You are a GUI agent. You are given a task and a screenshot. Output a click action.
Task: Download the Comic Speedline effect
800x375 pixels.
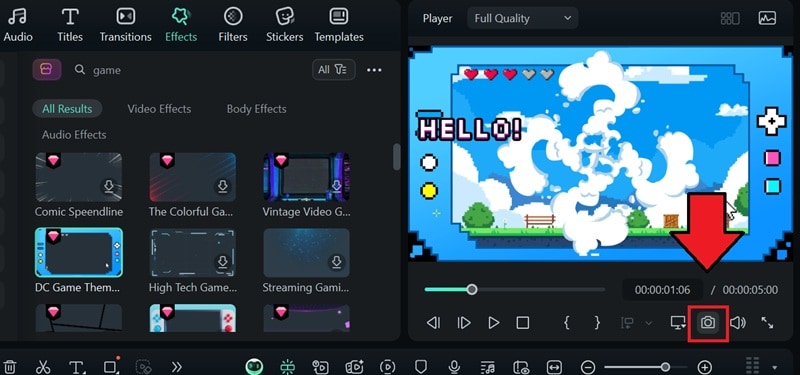coord(109,186)
